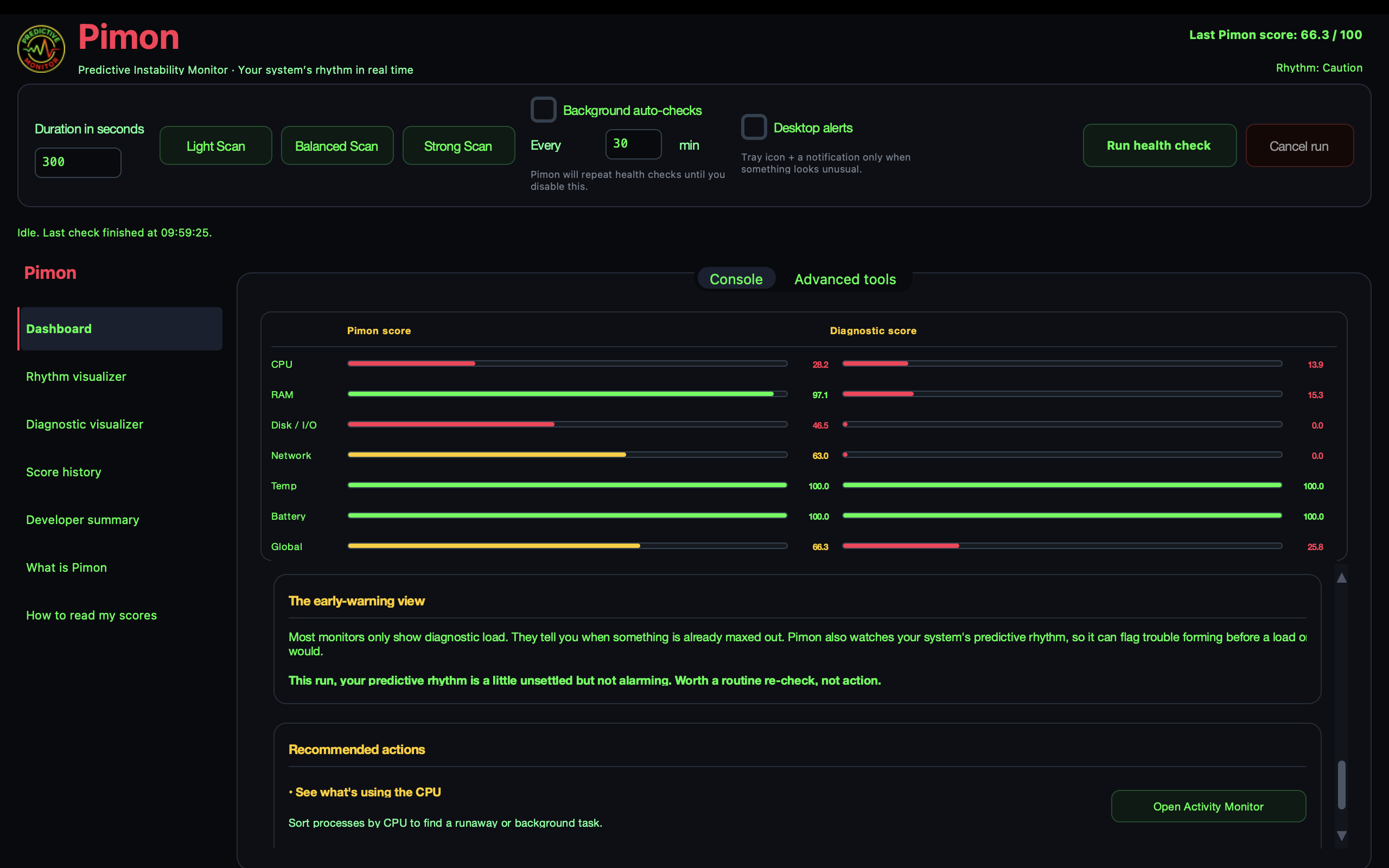Click the Global Pimon score bar
The width and height of the screenshot is (1389, 868).
click(567, 546)
